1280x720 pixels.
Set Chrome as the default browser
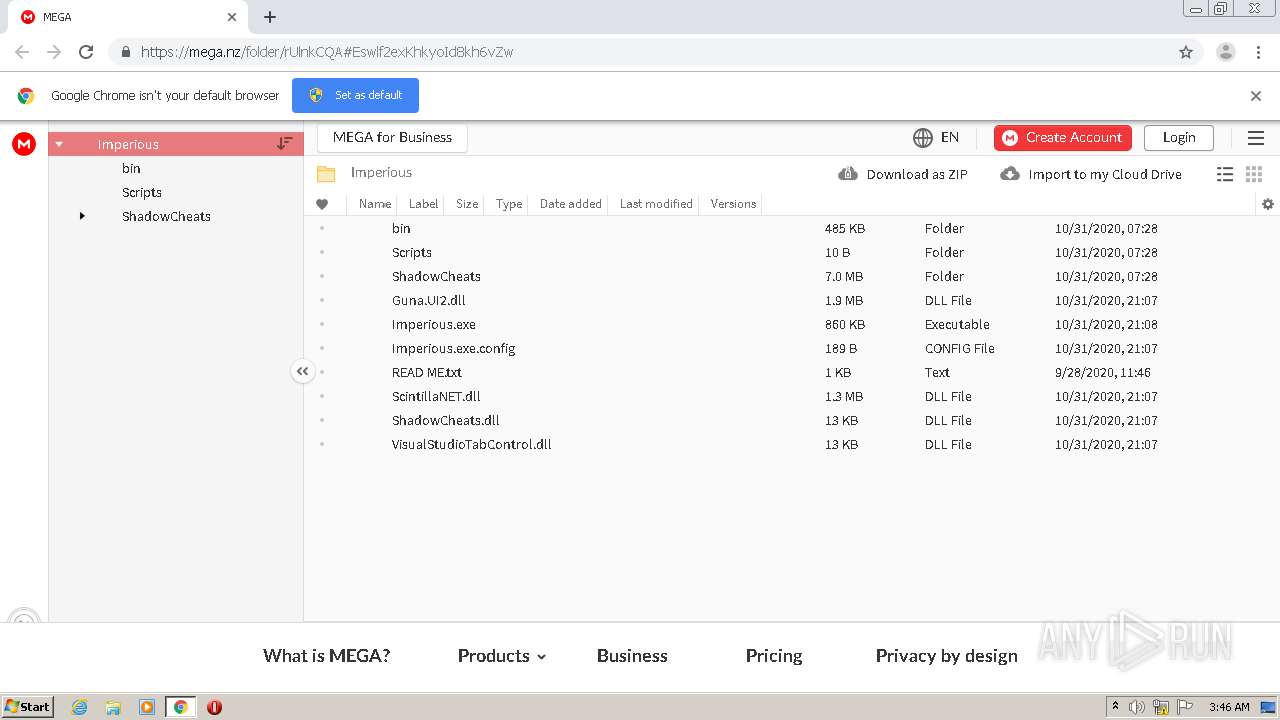(x=355, y=95)
